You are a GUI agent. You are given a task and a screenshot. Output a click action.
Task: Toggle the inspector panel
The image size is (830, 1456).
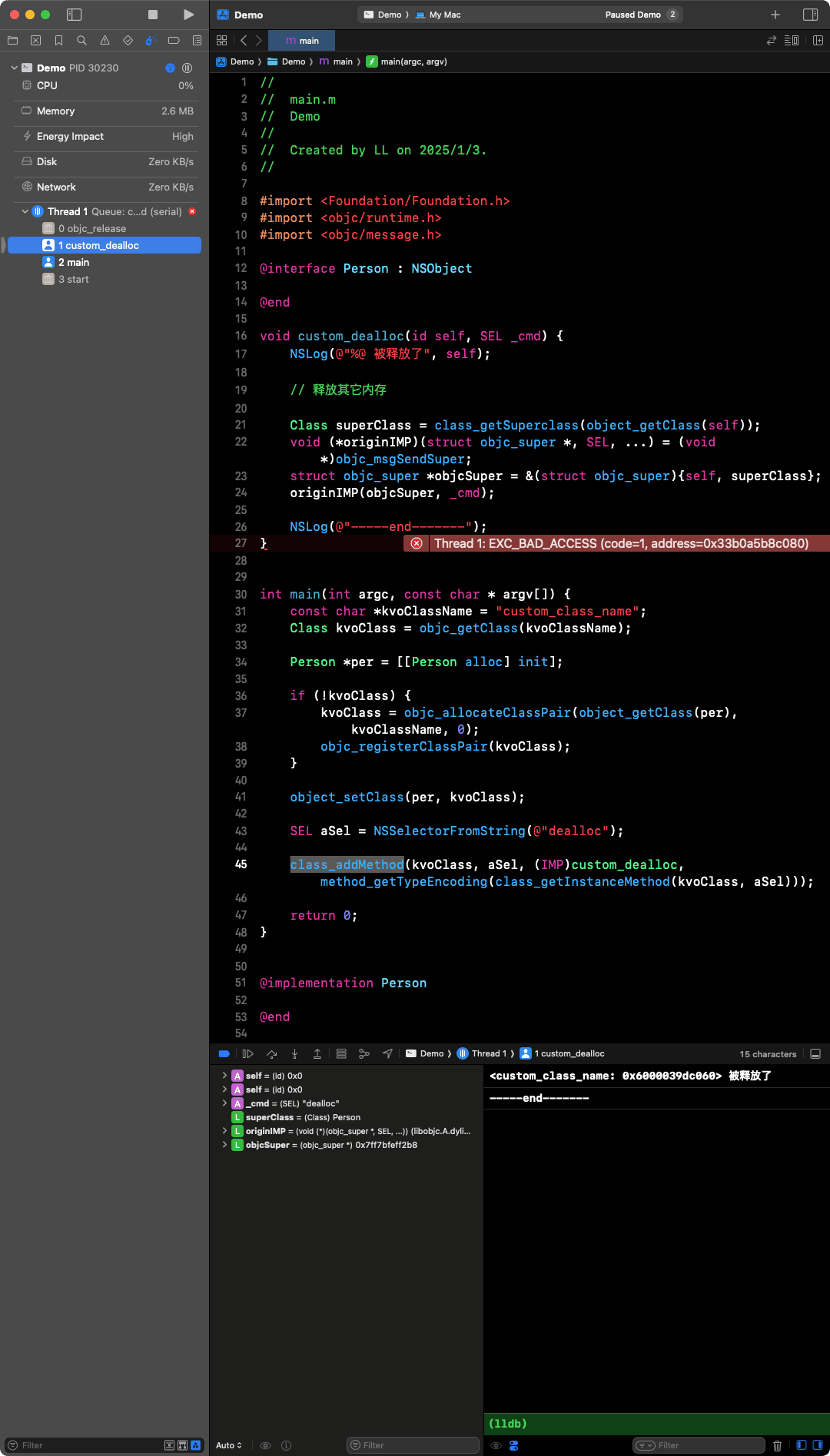(810, 15)
